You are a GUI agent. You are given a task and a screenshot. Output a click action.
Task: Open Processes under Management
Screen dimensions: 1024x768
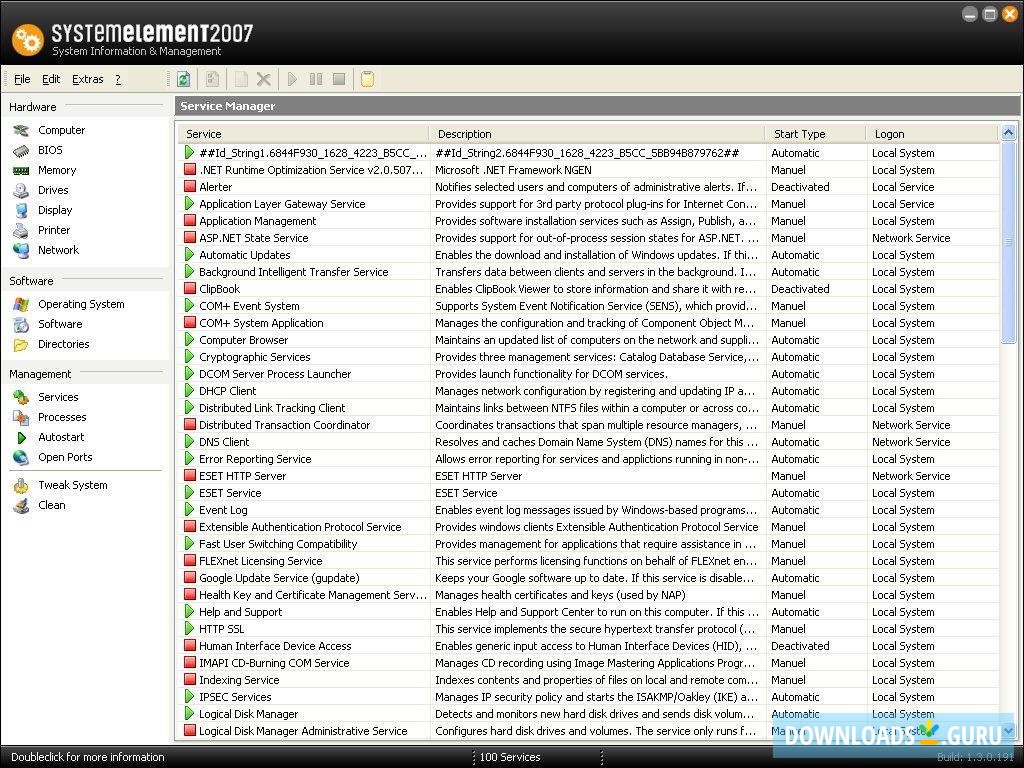coord(62,417)
